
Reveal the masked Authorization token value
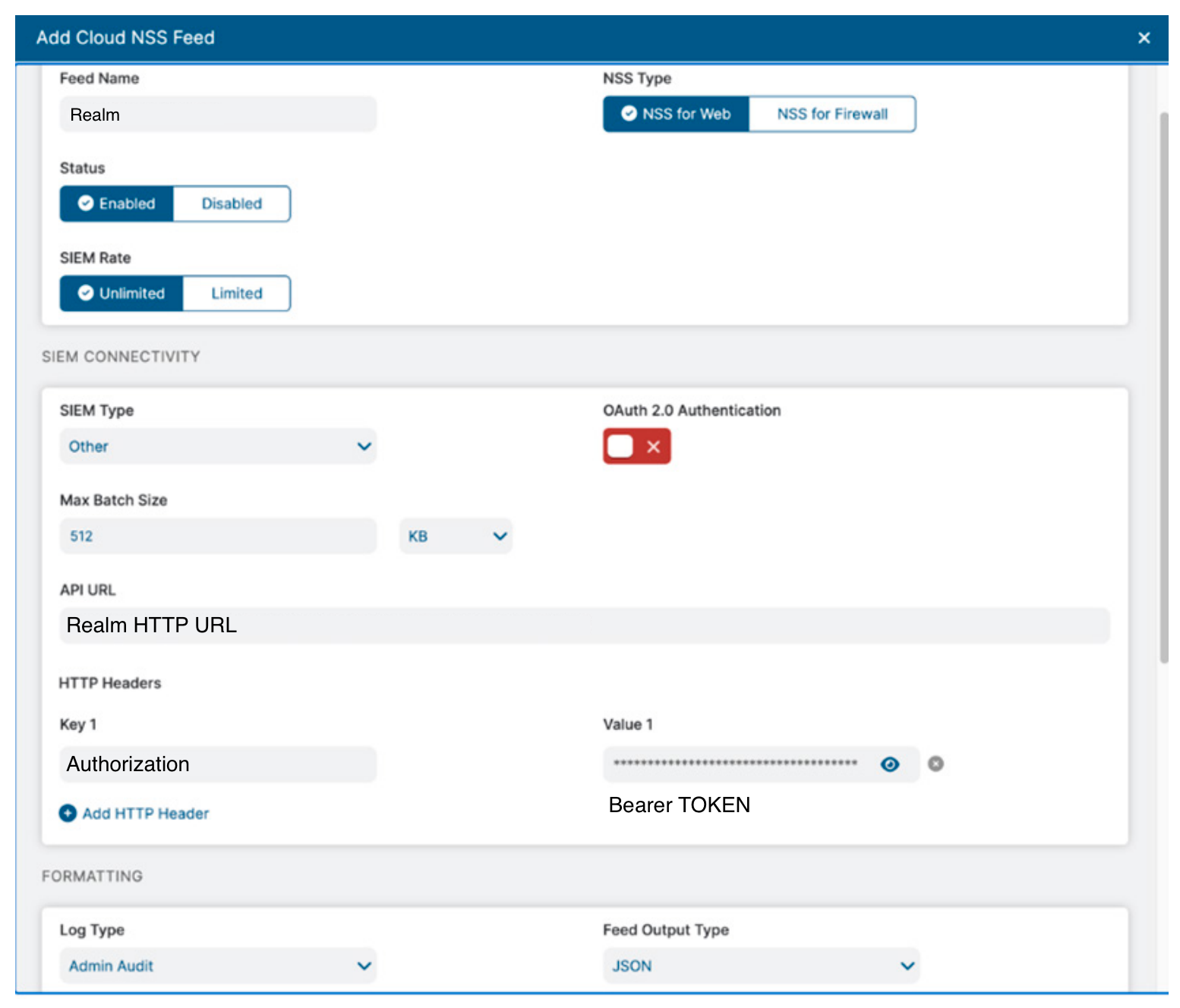click(x=890, y=764)
